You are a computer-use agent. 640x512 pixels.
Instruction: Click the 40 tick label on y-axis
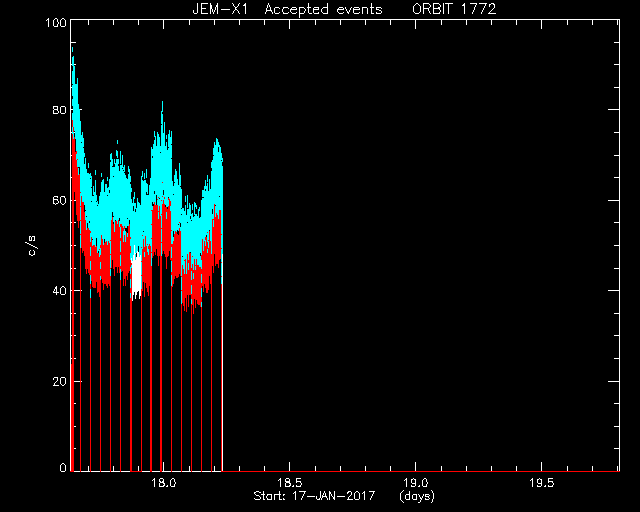tap(59, 291)
